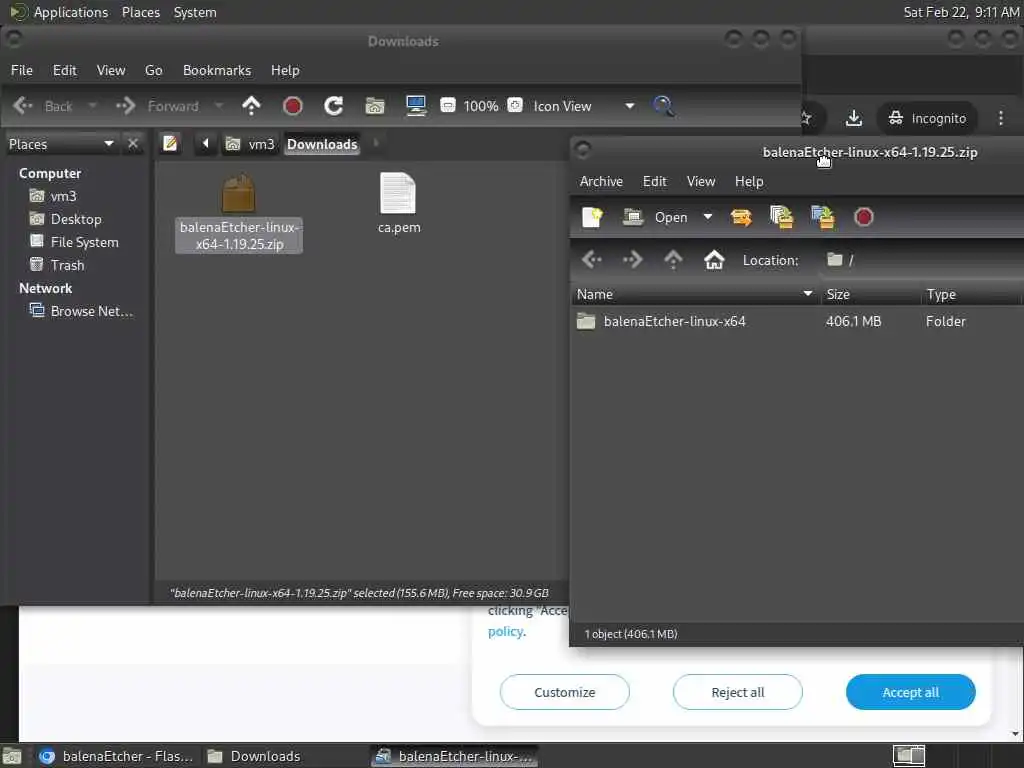Stop loading in the Downloads file manager

(293, 106)
